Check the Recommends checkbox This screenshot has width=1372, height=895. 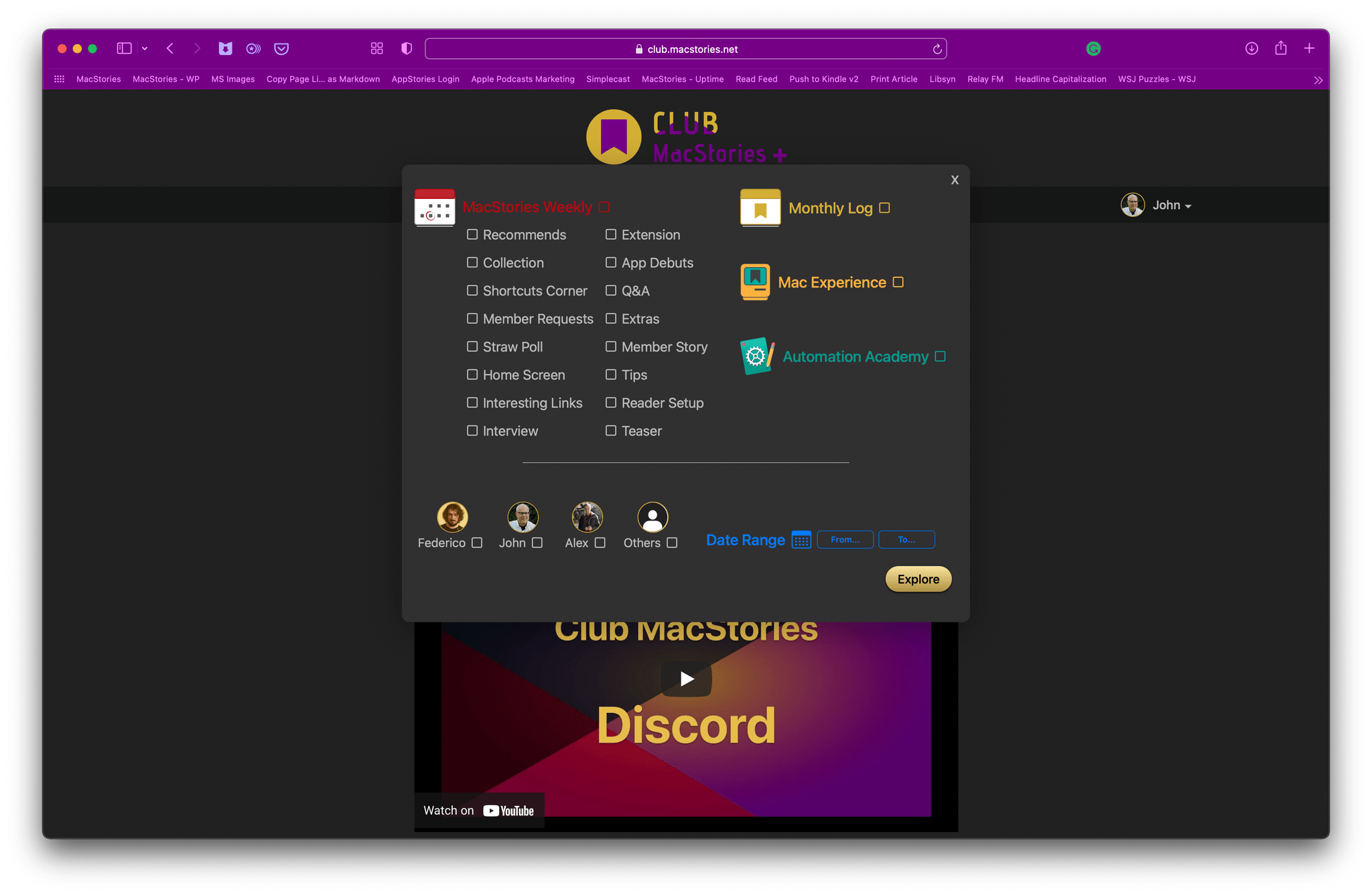click(472, 234)
